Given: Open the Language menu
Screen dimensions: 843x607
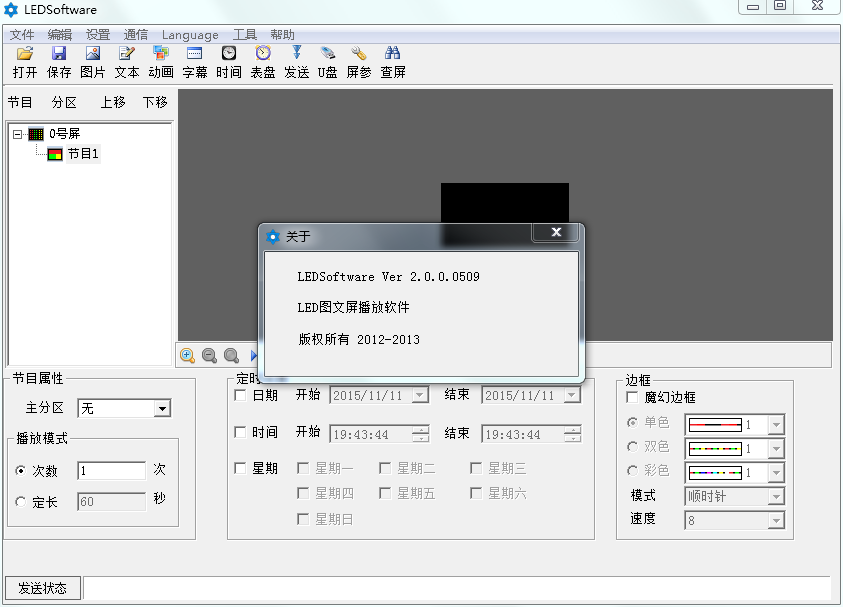Looking at the screenshot, I should pos(190,35).
